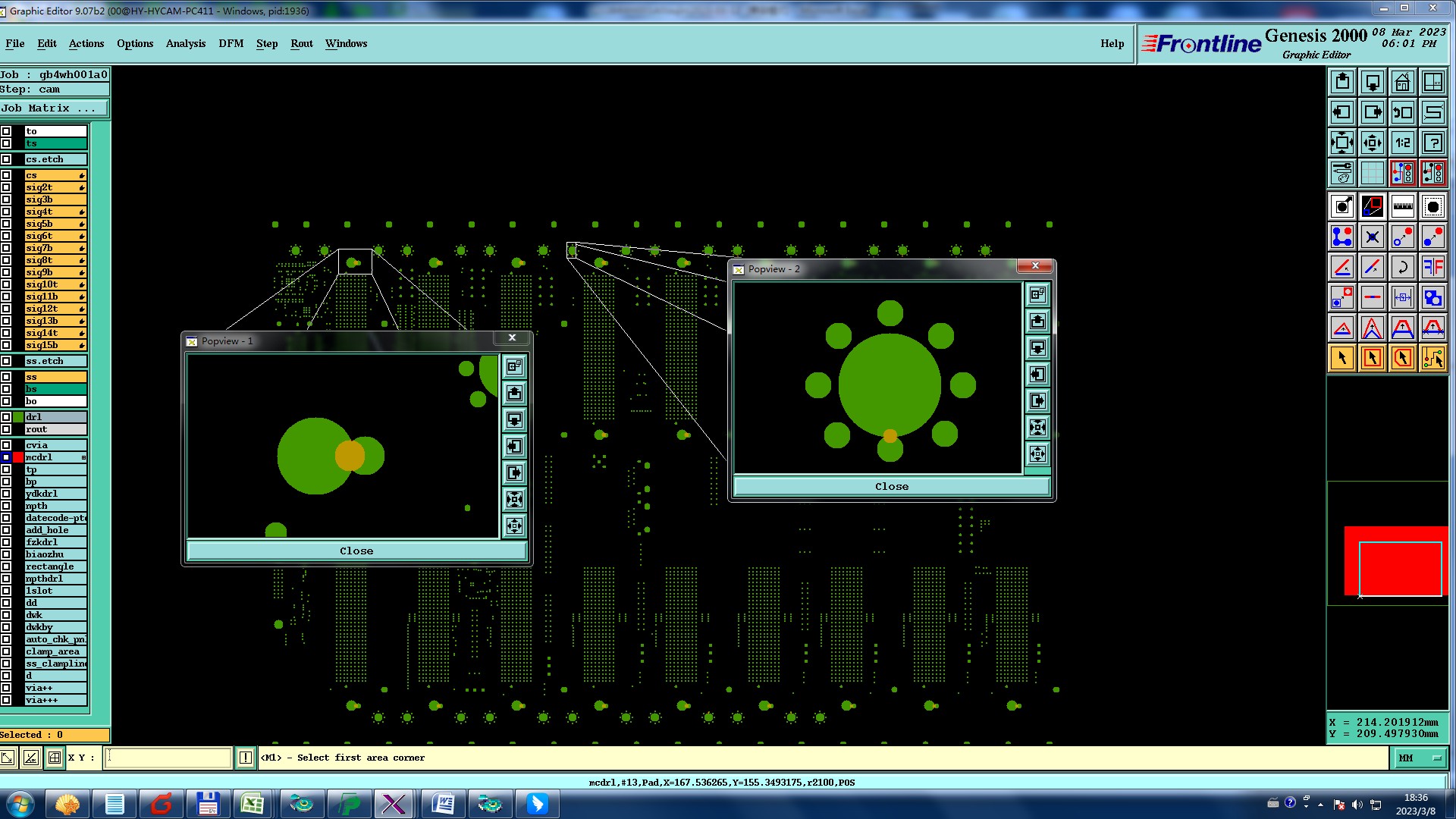
Task: Click the Home view icon
Action: coord(1402,82)
